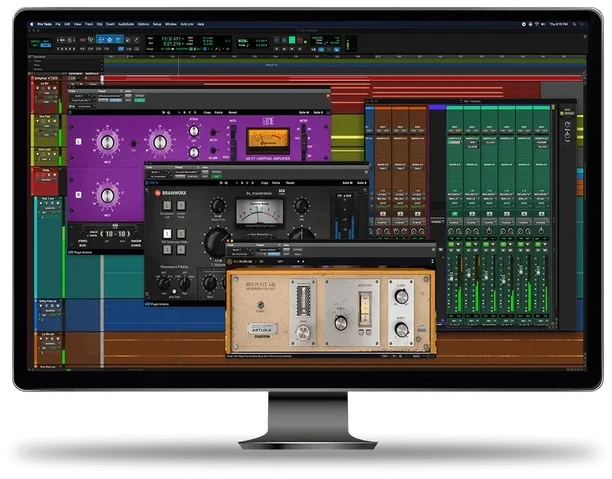612x479 pixels.
Task: Open the group dropdown on first green mixer channel
Action: [455, 222]
